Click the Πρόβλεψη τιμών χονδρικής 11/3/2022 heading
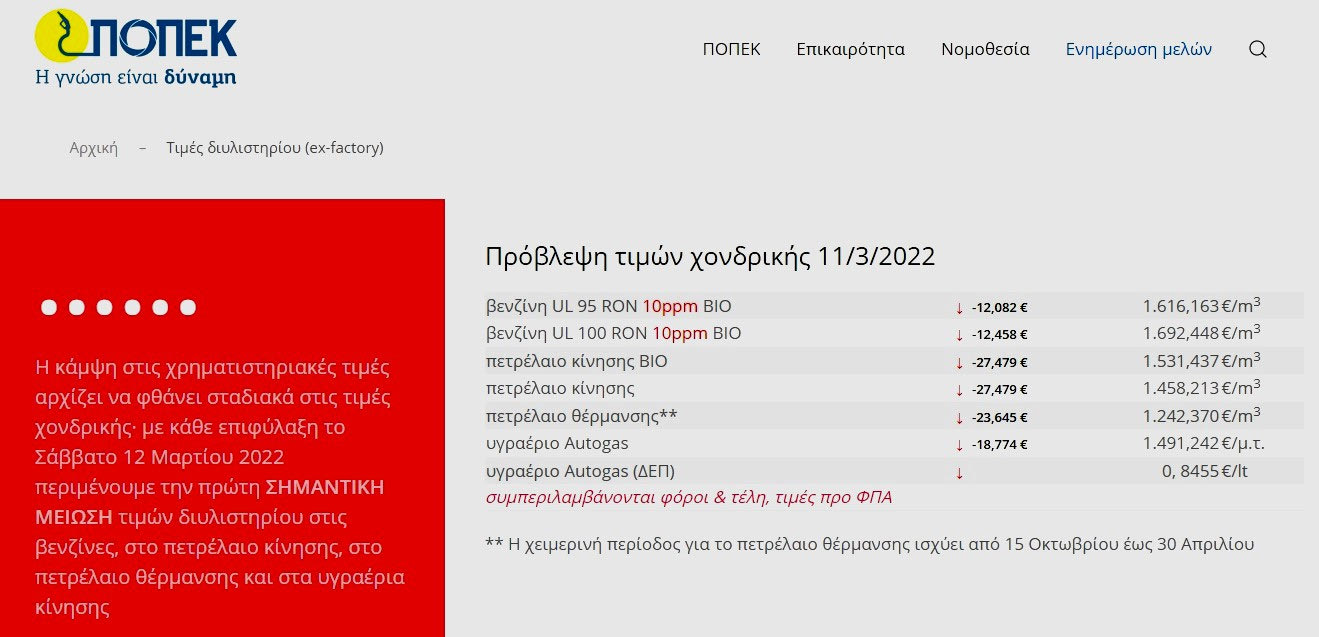 (710, 256)
